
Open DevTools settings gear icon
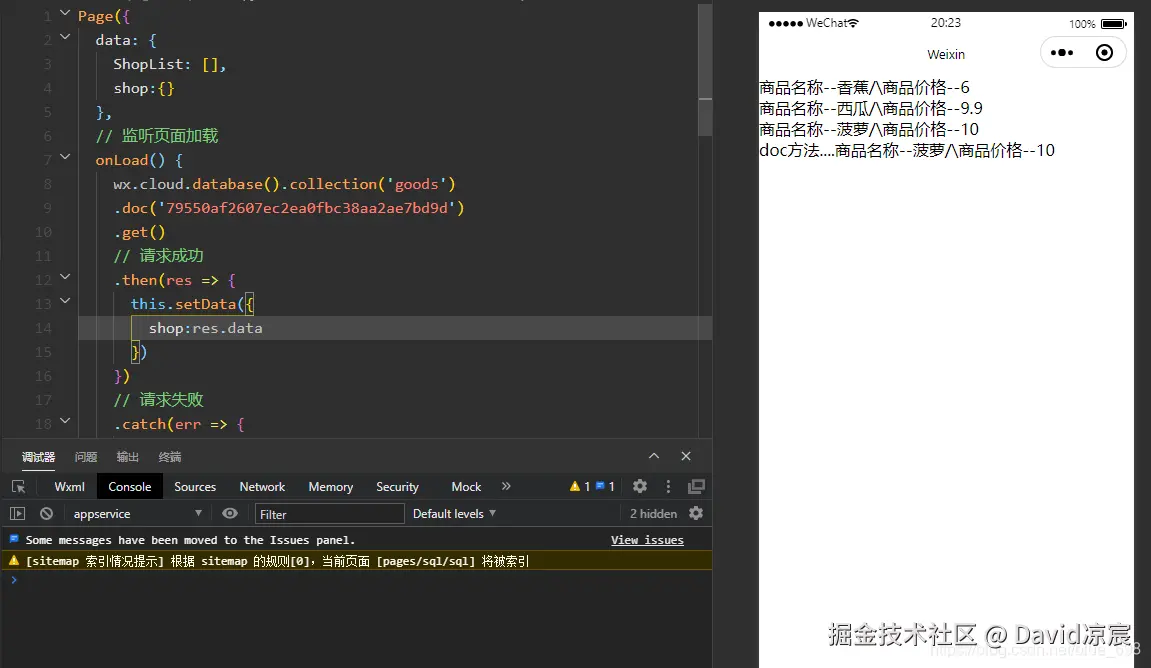(x=640, y=486)
